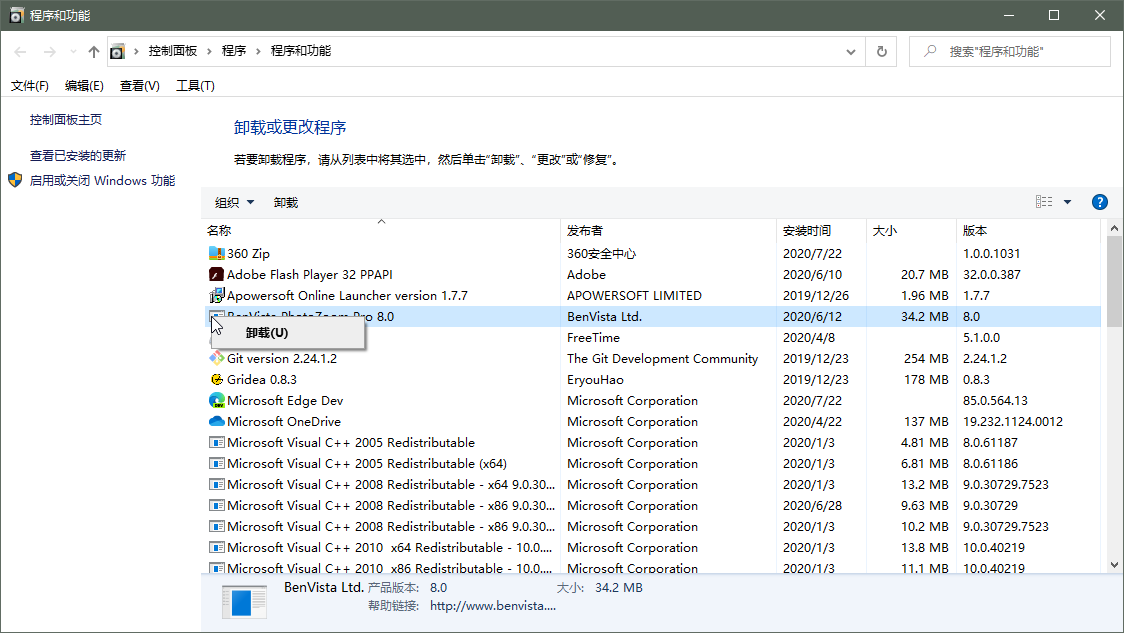Screen dimensions: 1124x633
Task: Click APOWERSOFT LIMITED publisher cell
Action: point(634,295)
